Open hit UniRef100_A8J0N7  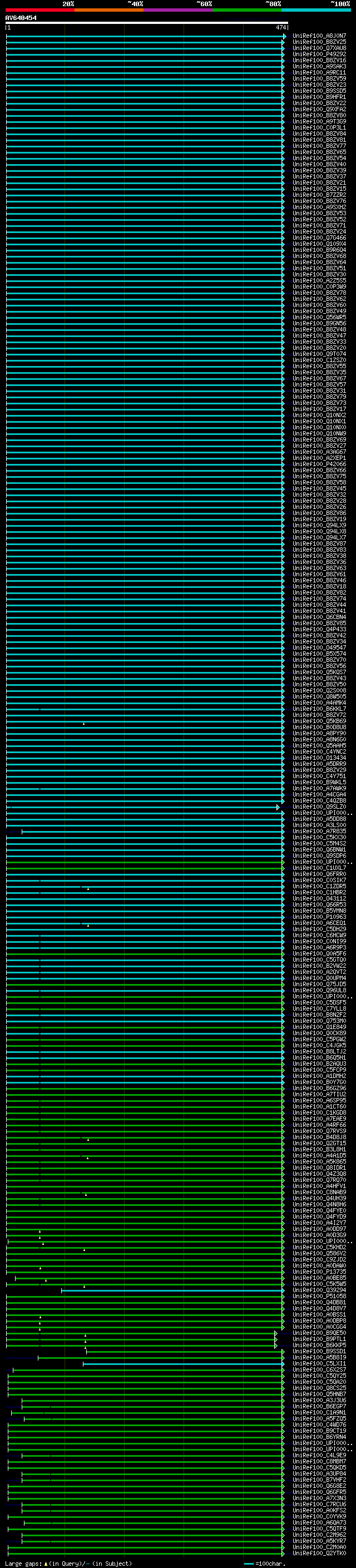[x=319, y=36]
